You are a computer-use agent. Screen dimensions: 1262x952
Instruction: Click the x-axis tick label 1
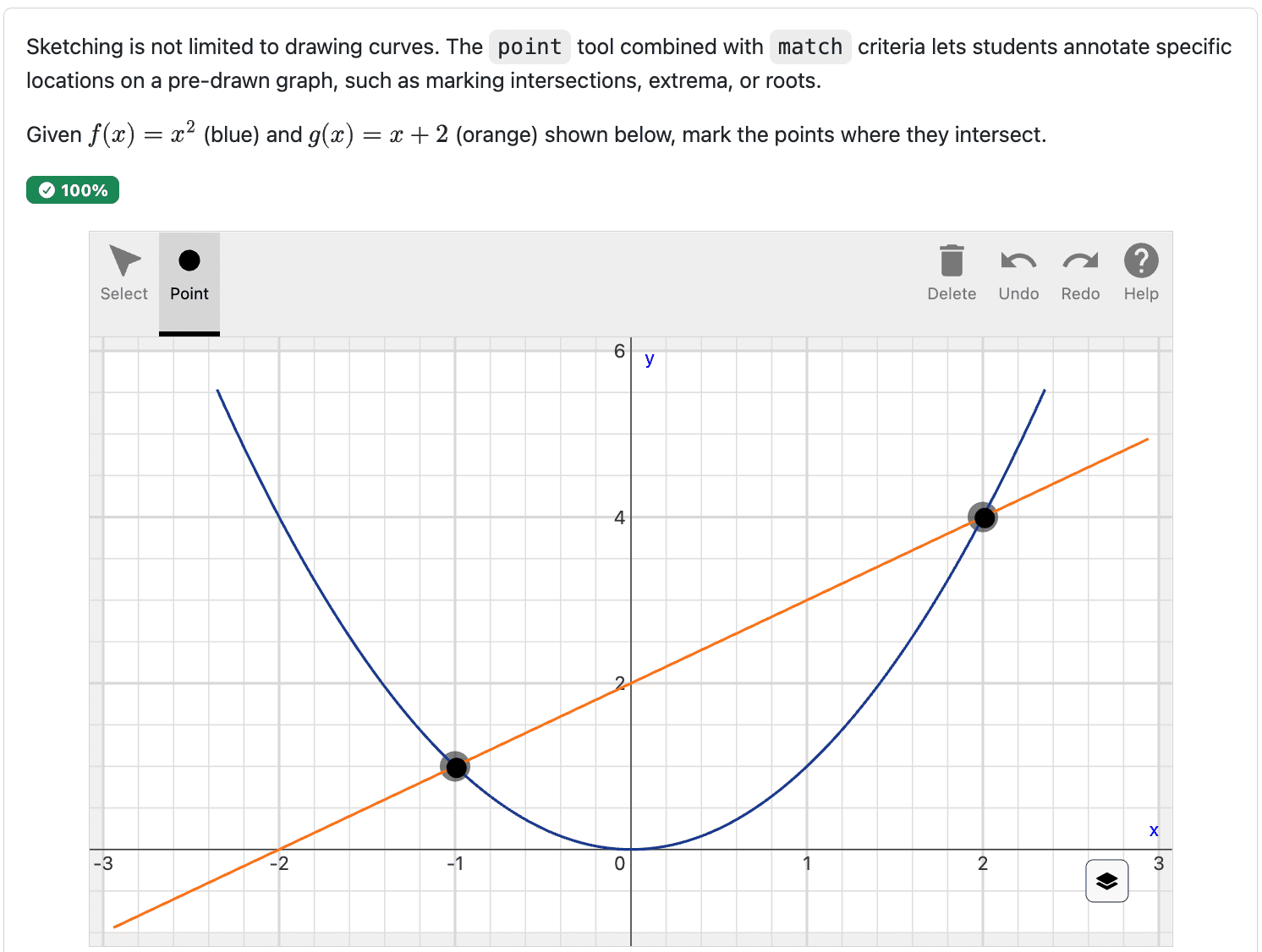[807, 863]
